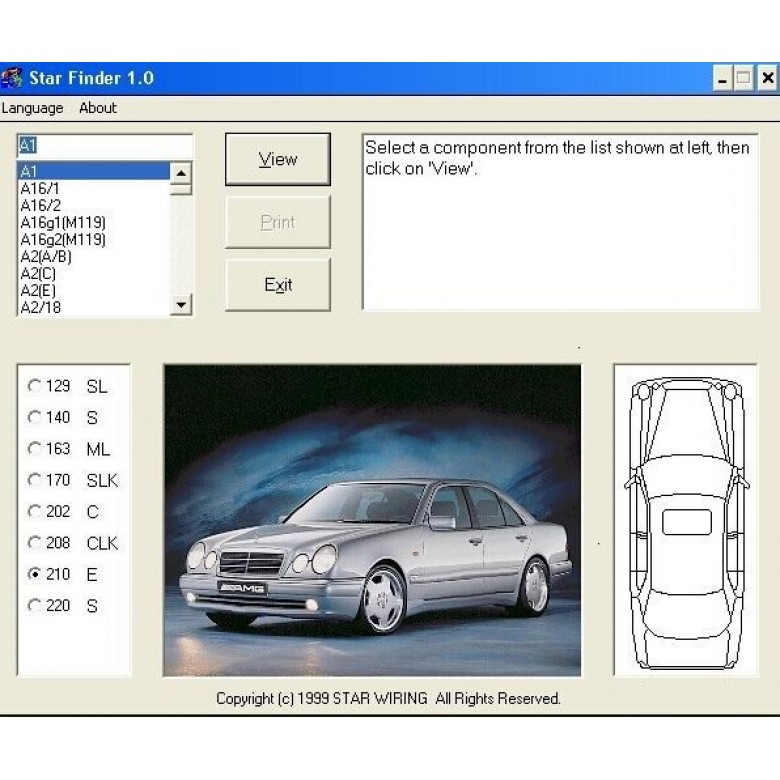Click the list scrollbar up arrow
Viewport: 780px width, 780px height.
(181, 173)
